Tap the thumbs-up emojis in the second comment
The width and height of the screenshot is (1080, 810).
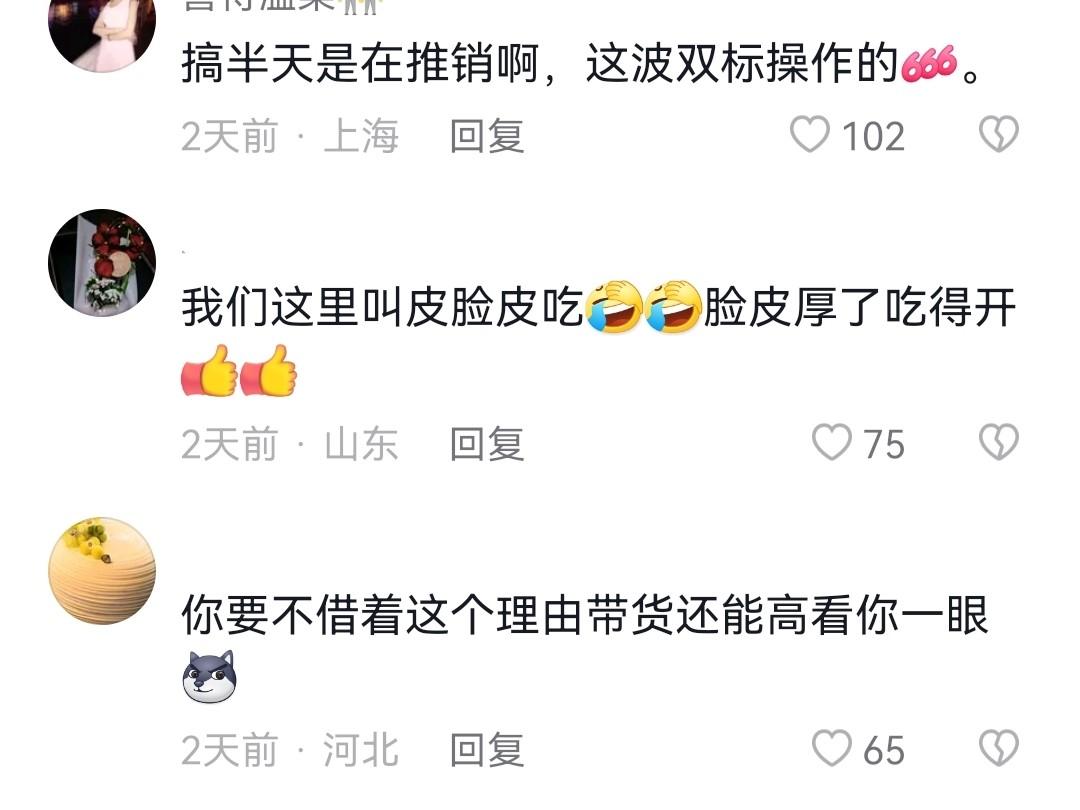click(x=239, y=370)
